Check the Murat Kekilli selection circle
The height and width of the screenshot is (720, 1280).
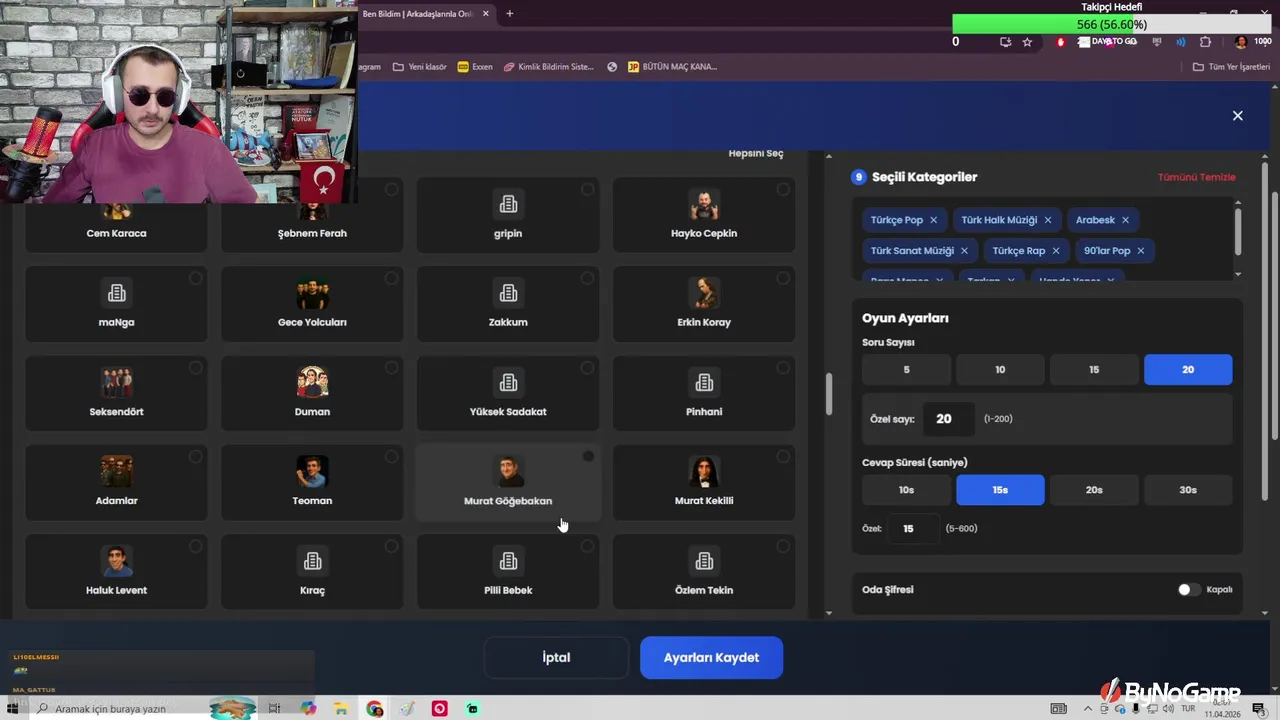(783, 456)
